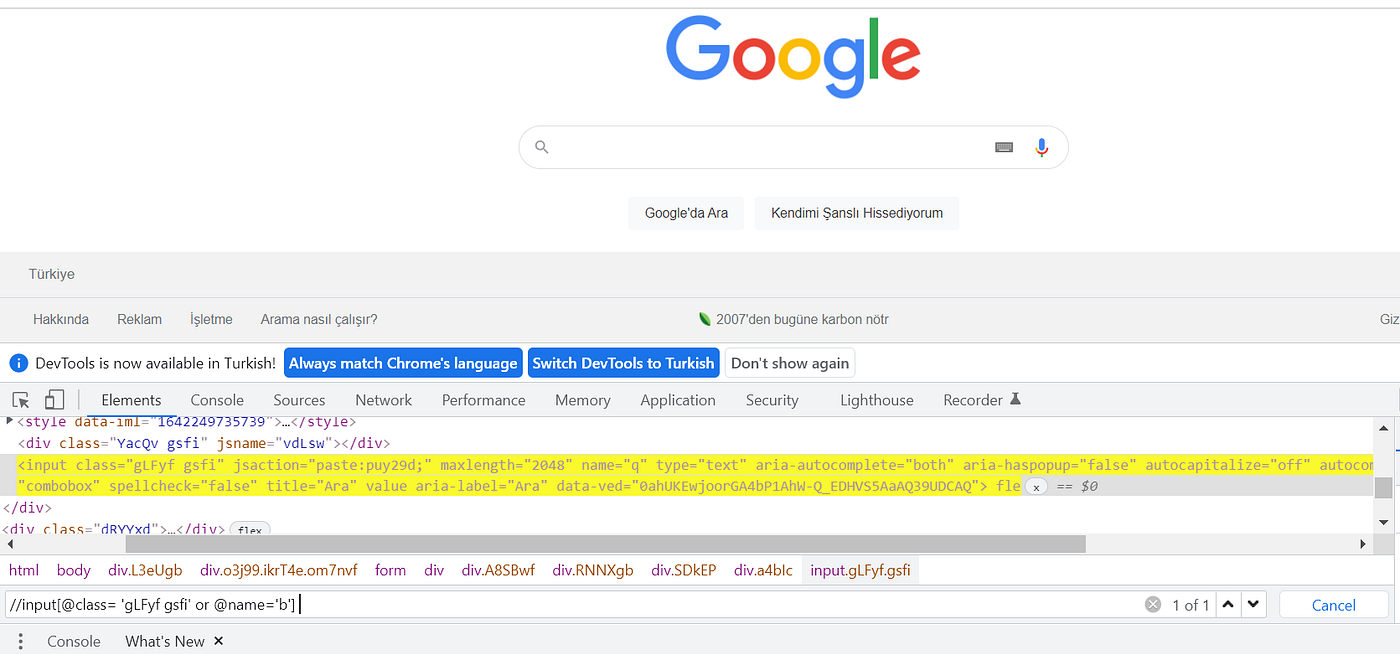Viewport: 1400px width, 654px height.
Task: Open the Google keyboard input icon
Action: click(x=1003, y=147)
